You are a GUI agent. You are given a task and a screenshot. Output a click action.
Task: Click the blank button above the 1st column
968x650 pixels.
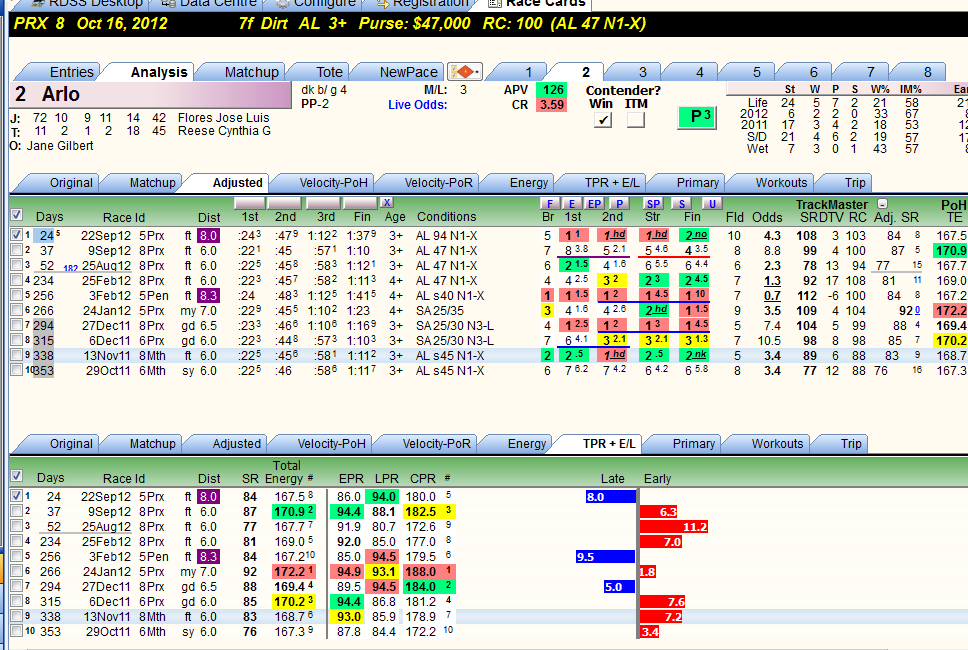click(250, 203)
